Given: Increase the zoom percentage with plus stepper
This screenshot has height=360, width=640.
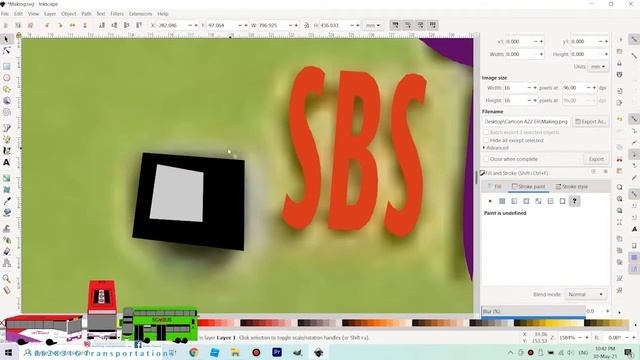Looking at the screenshot, I should click(587, 338).
